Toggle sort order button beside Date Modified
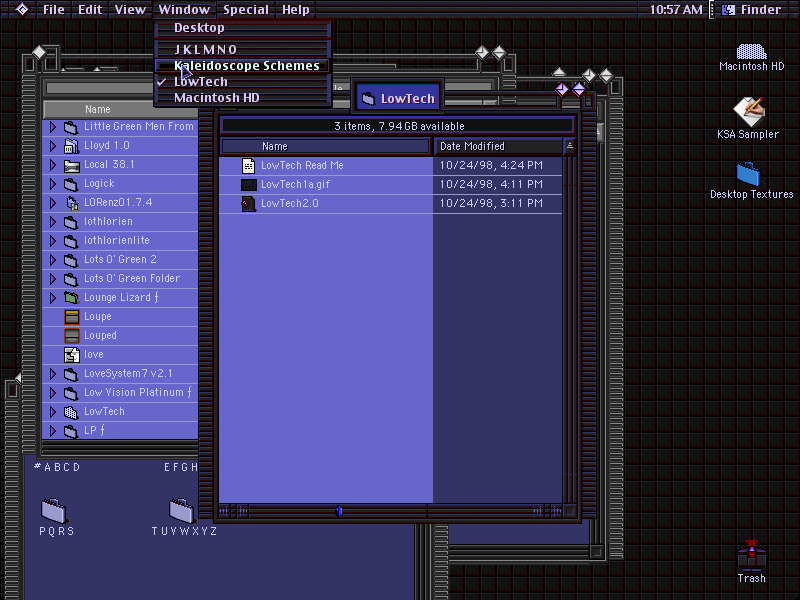 [x=570, y=146]
